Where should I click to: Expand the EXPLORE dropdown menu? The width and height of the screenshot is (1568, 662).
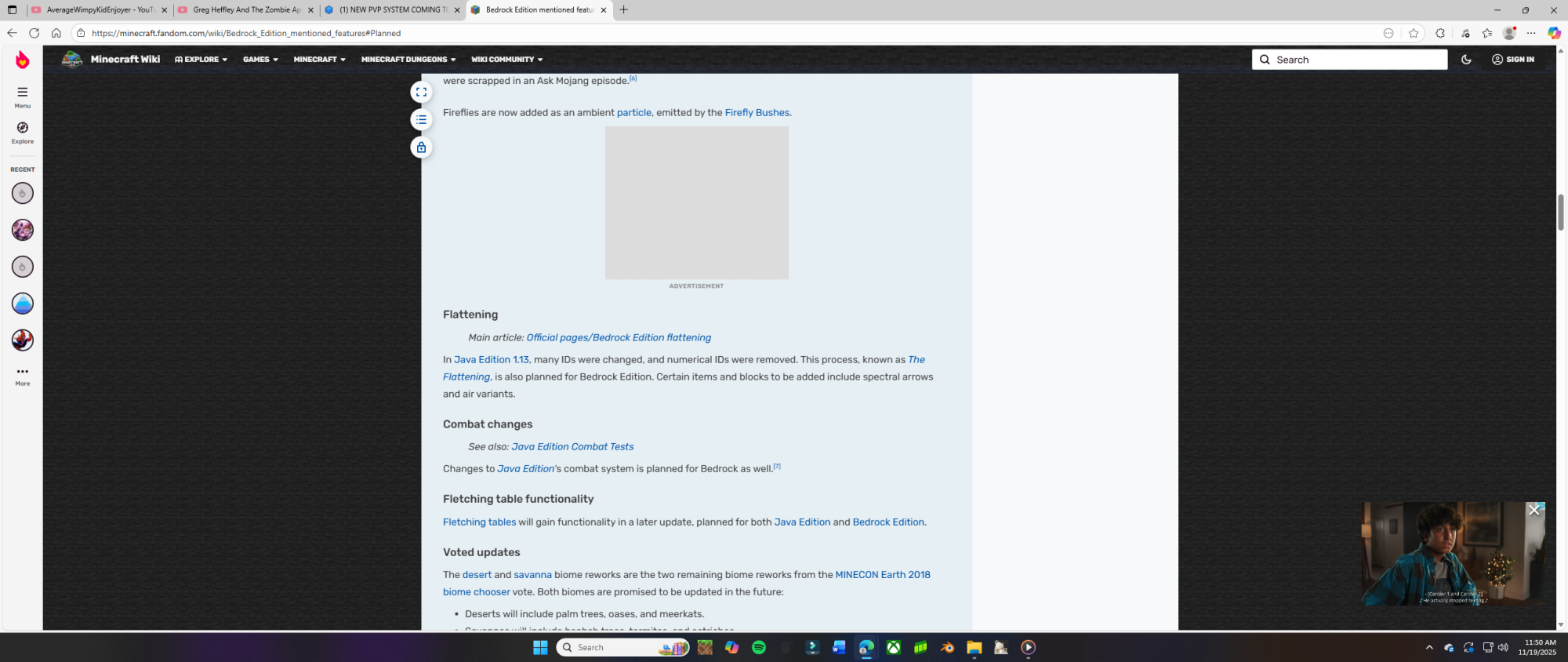201,60
